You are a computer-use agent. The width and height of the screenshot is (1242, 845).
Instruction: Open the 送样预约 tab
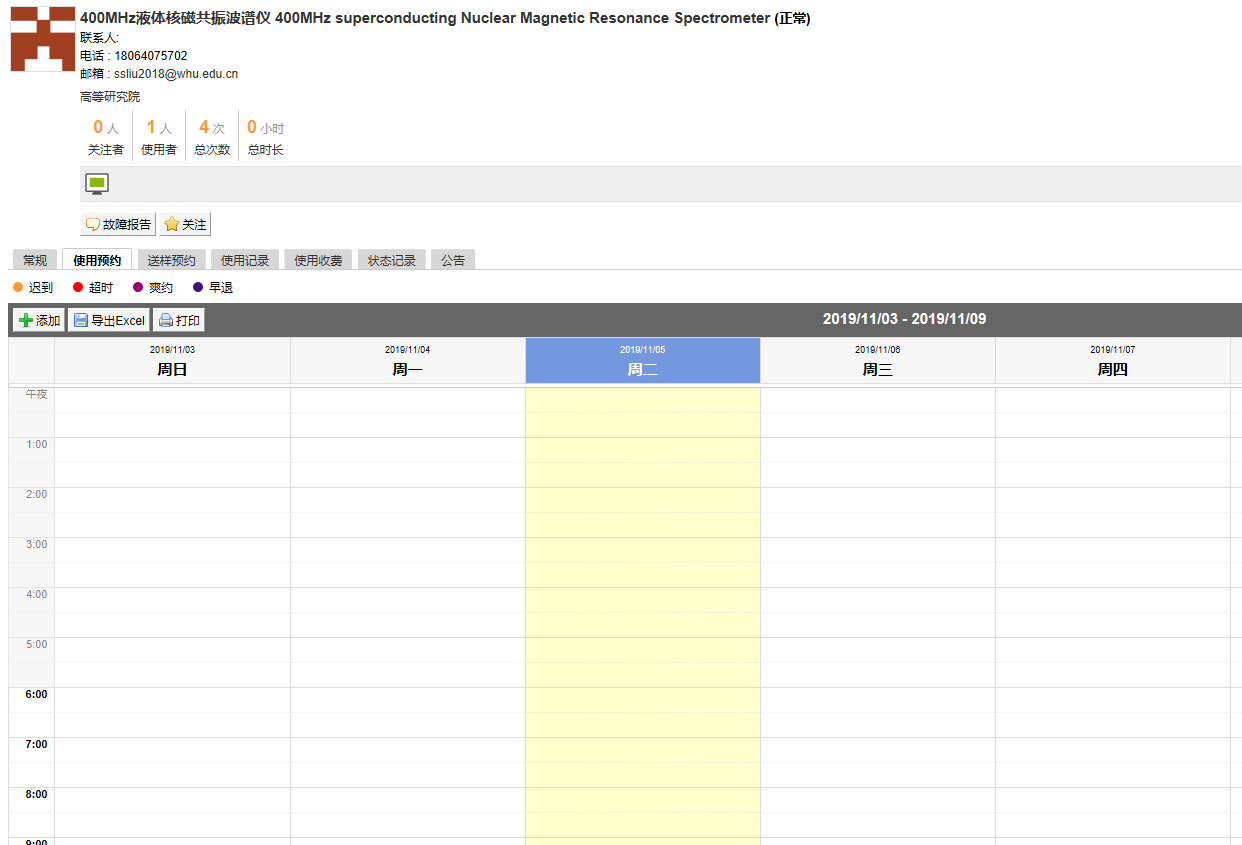171,260
